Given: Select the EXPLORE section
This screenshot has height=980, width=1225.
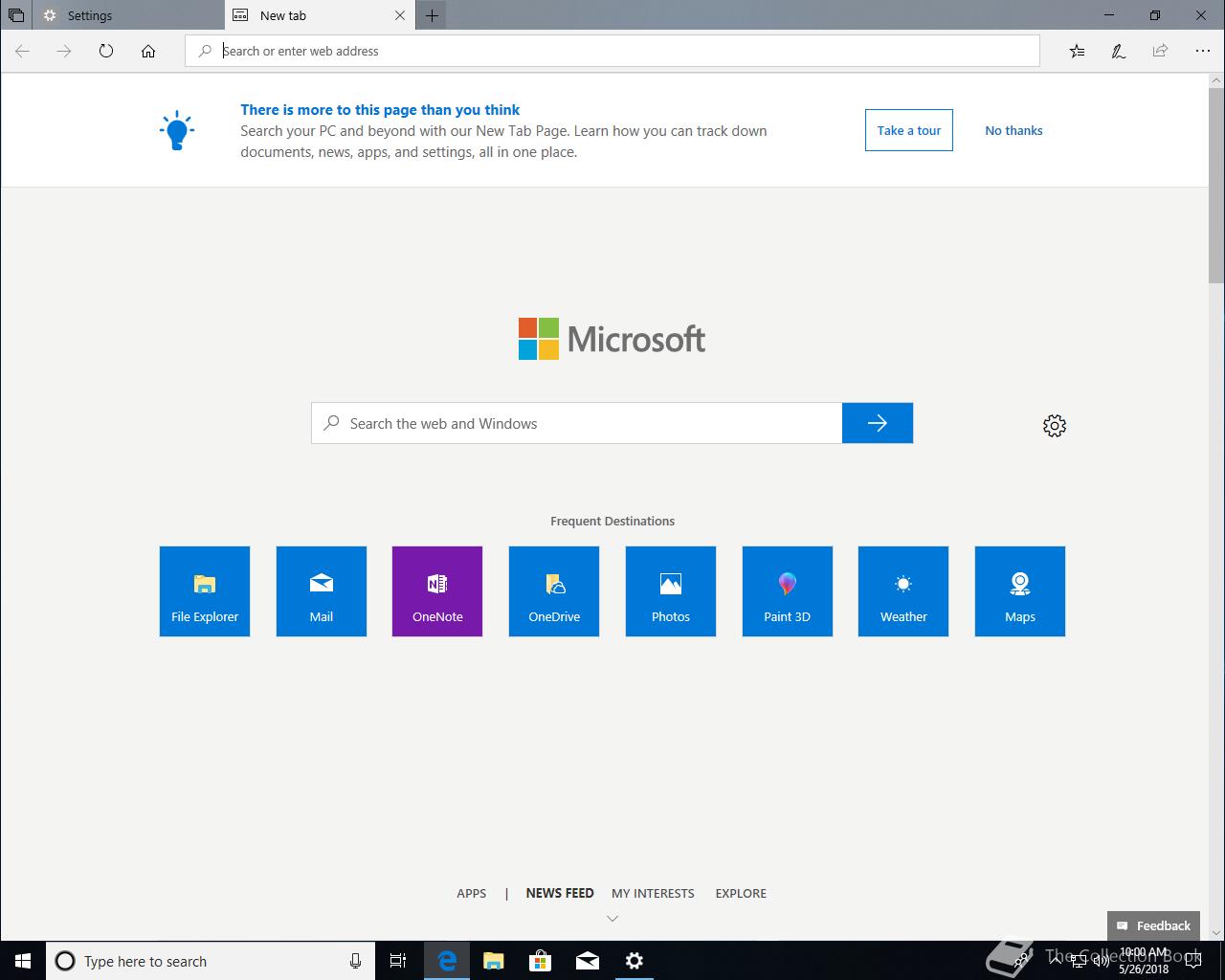Looking at the screenshot, I should click(741, 893).
